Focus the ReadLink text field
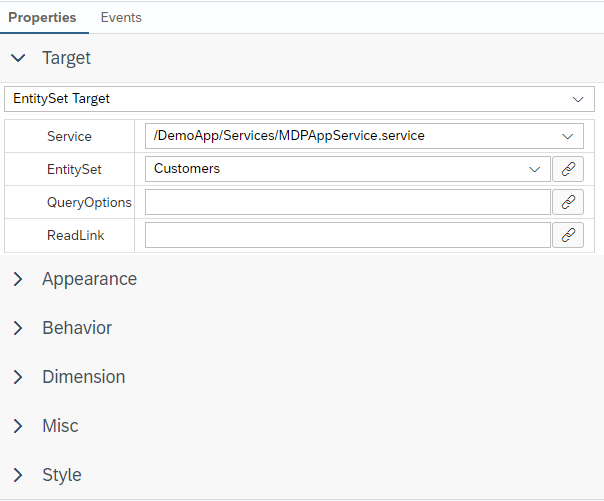This screenshot has height=501, width=604. (347, 235)
